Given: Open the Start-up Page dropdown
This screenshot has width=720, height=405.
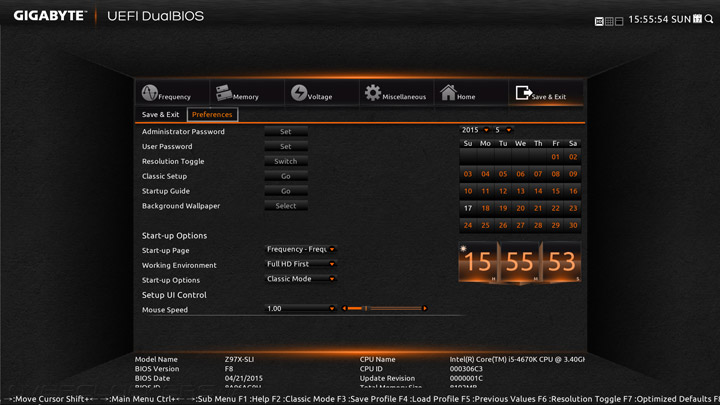Looking at the screenshot, I should click(301, 249).
